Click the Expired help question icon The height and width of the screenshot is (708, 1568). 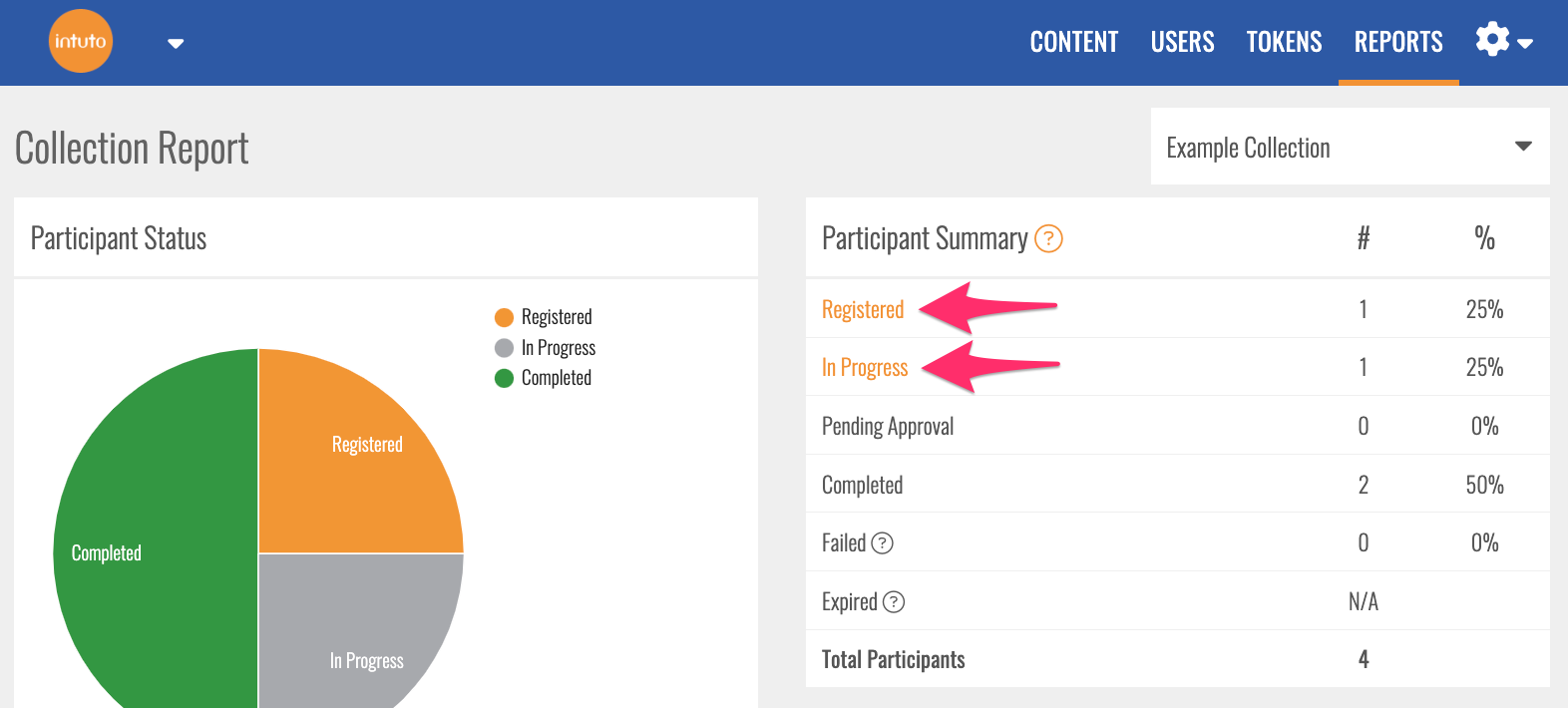click(894, 602)
